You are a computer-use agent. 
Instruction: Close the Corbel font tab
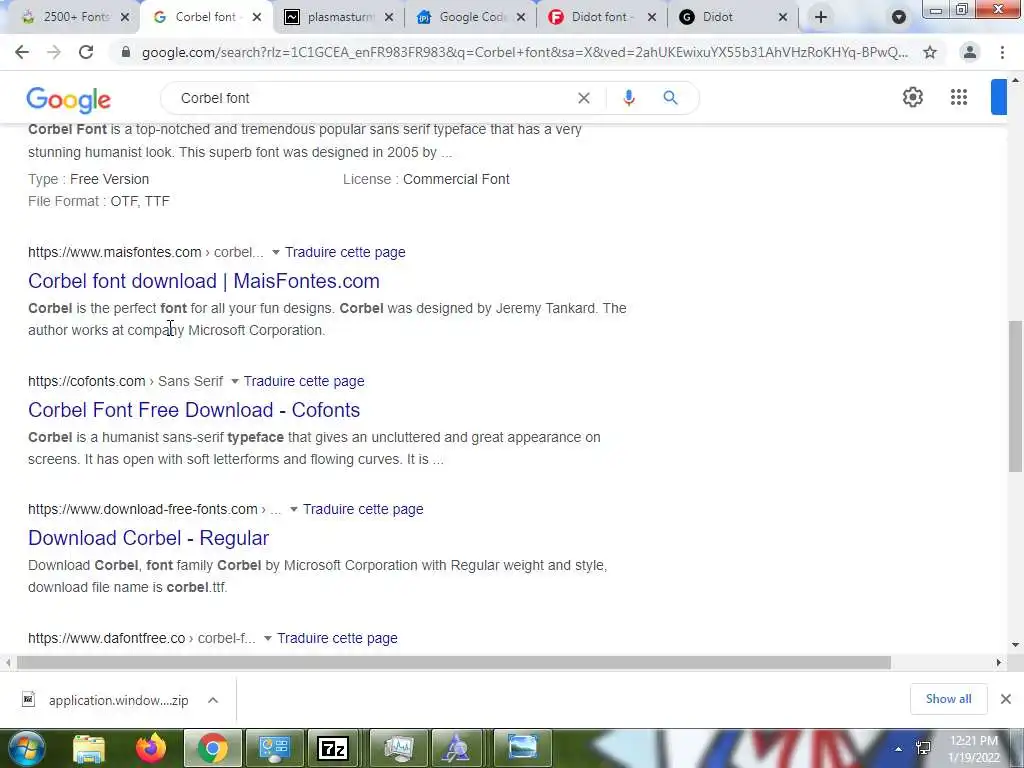257,17
